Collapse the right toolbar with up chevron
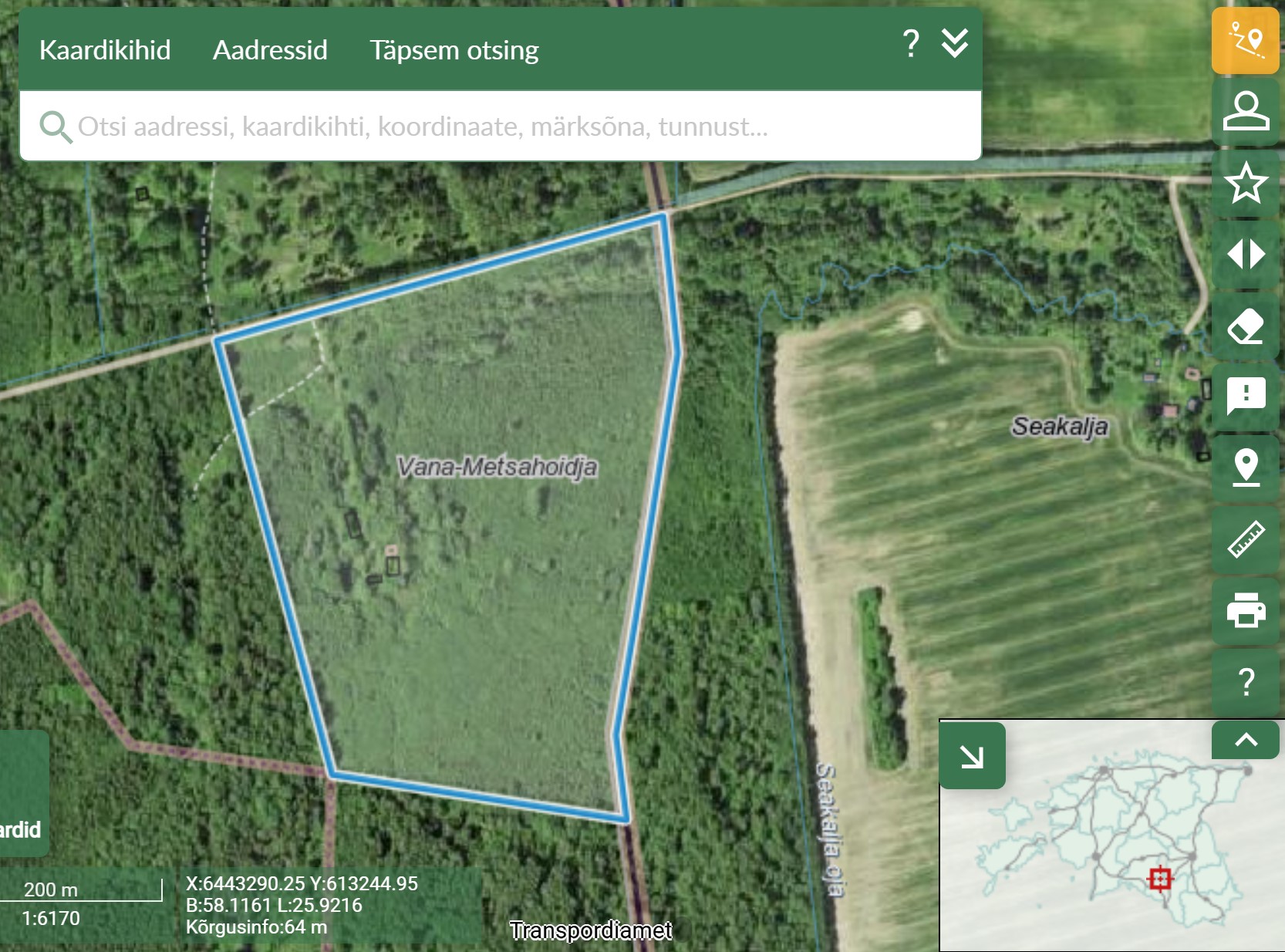 1245,740
